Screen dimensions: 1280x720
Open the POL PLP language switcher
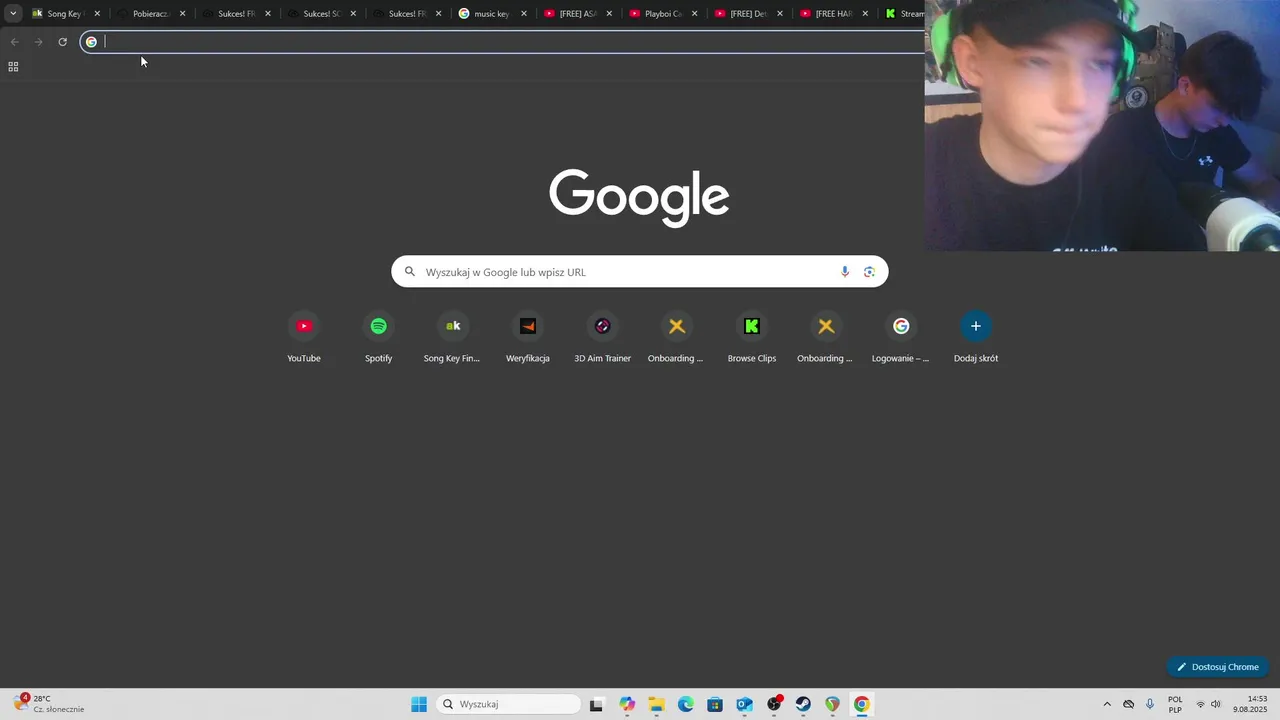[1175, 704]
